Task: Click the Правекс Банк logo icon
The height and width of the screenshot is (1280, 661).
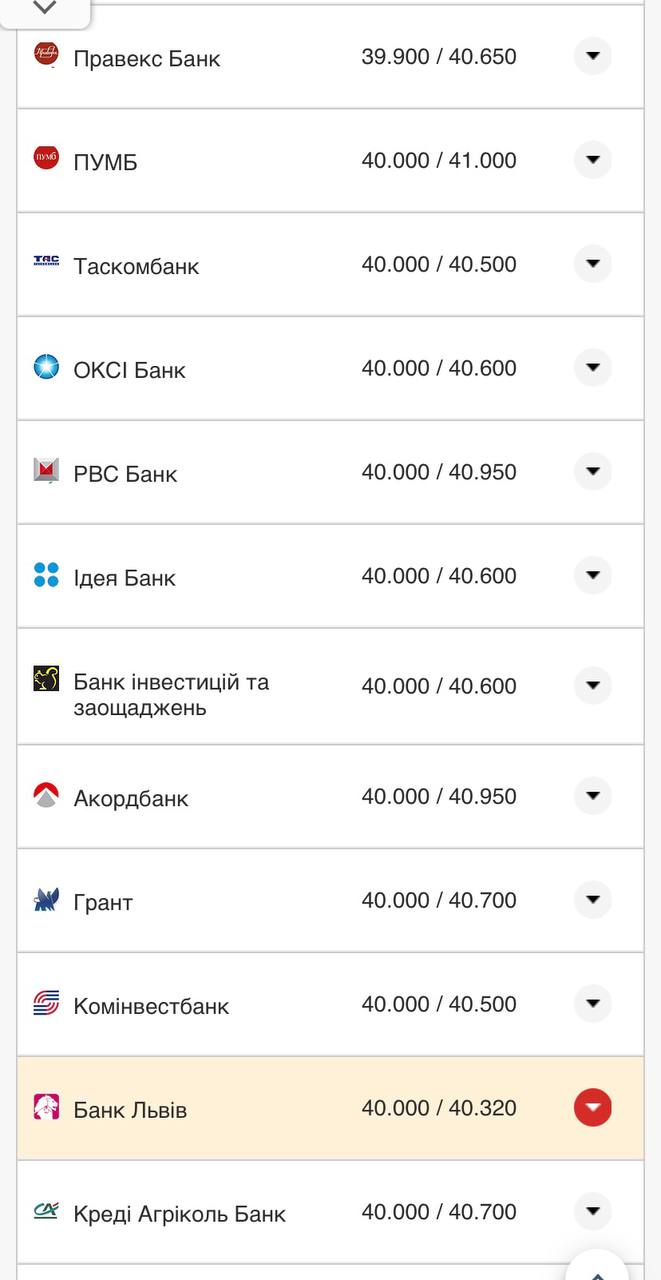Action: (46, 54)
